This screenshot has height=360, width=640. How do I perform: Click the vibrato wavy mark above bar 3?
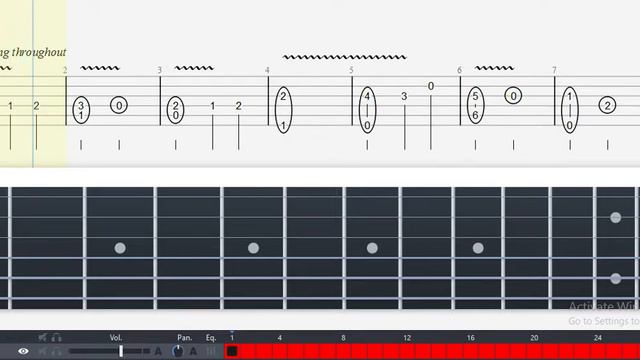click(x=194, y=68)
